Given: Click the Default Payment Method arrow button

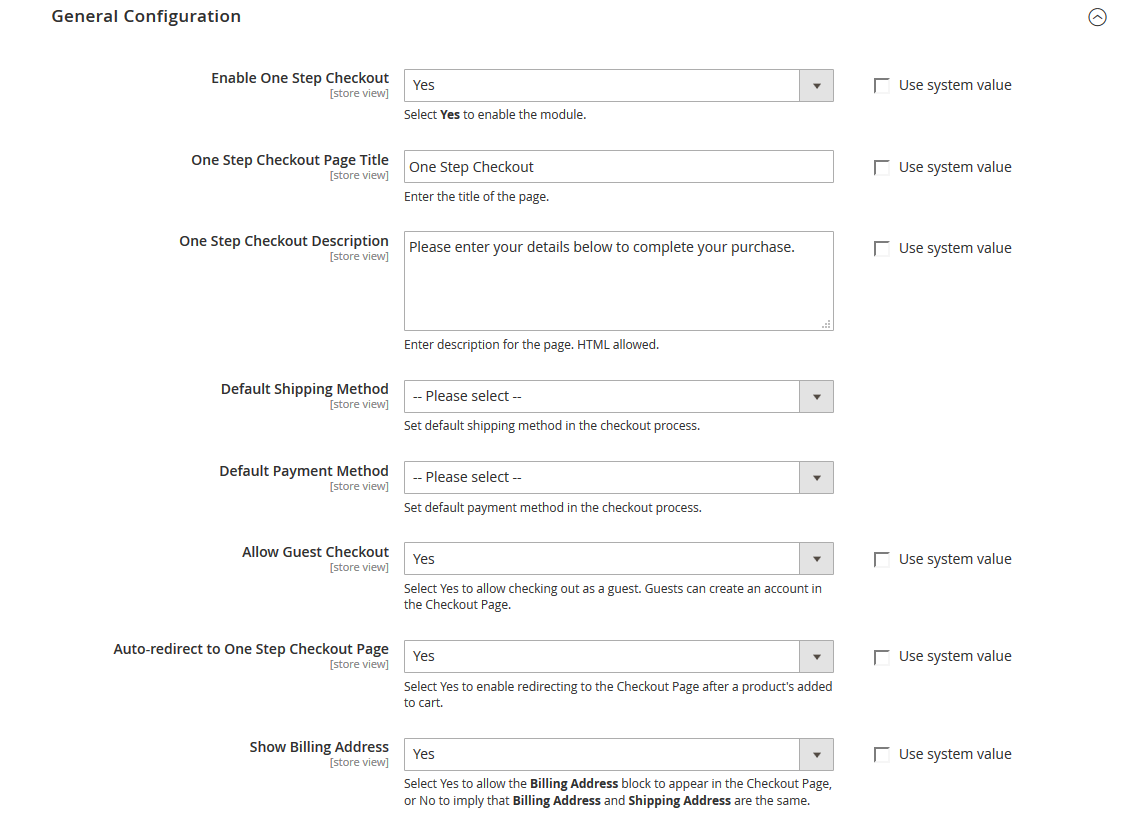Looking at the screenshot, I should click(816, 478).
